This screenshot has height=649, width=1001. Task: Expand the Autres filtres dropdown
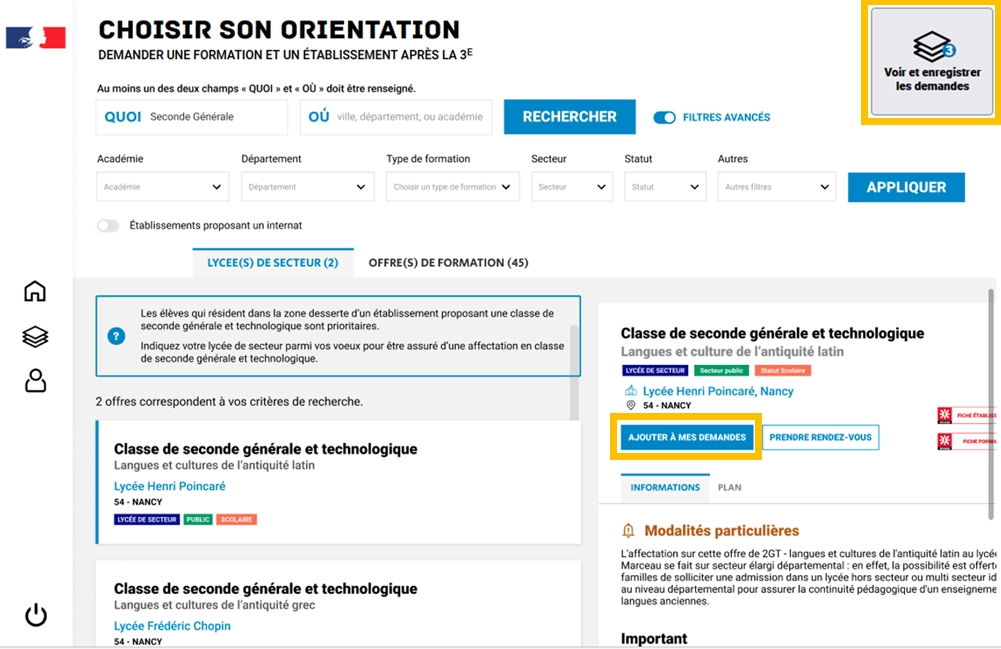(776, 187)
